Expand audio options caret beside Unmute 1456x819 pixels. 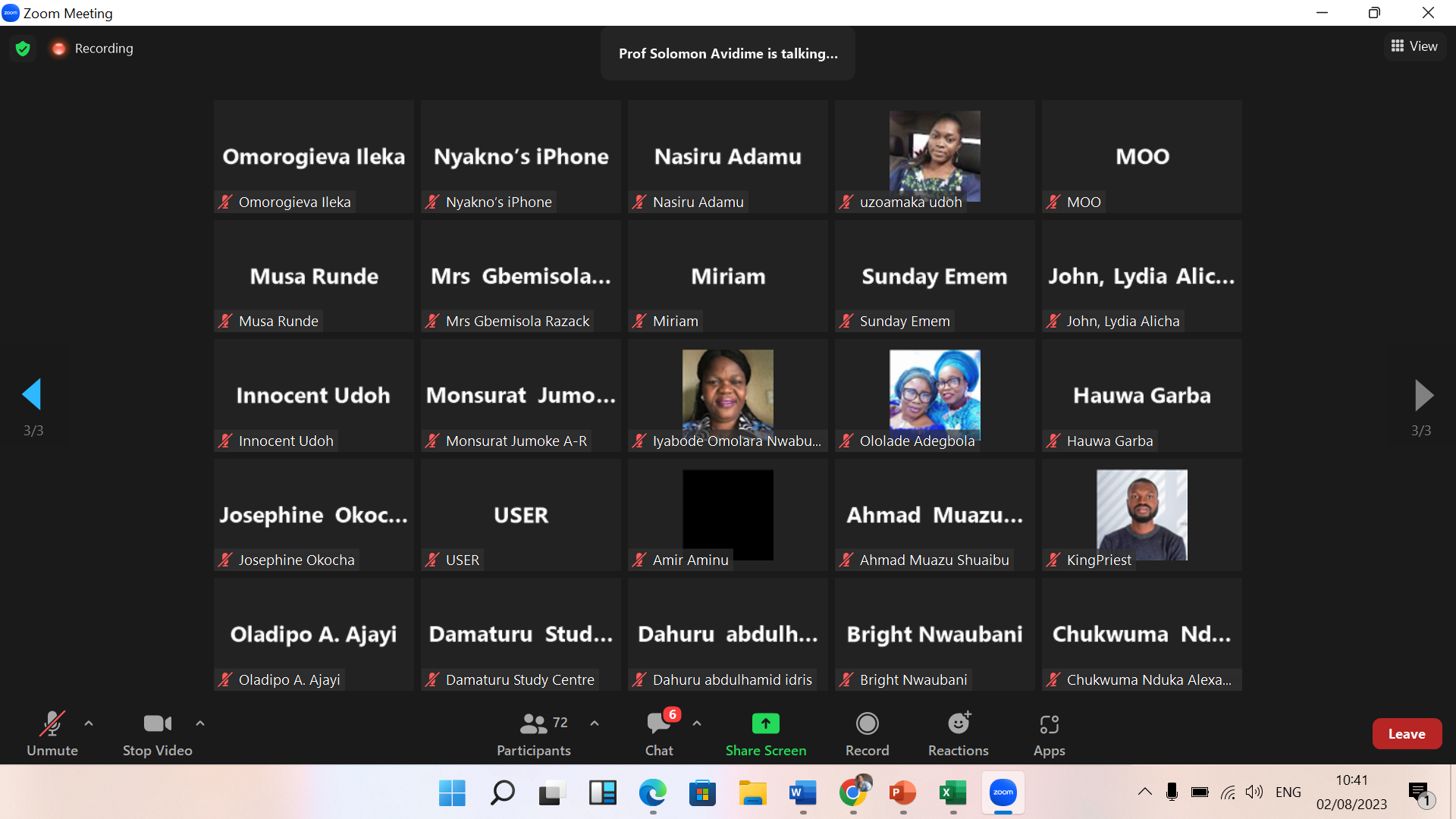[x=89, y=723]
